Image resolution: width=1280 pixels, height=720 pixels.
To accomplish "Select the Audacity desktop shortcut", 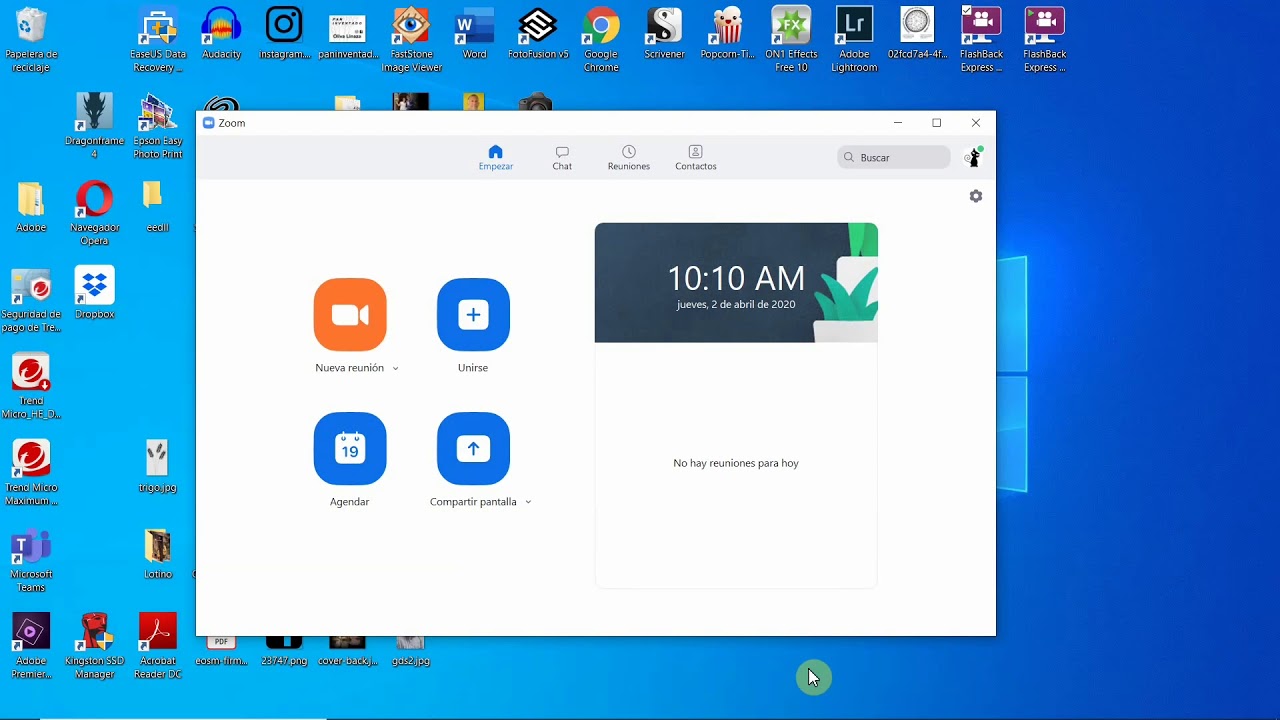I will point(221,34).
